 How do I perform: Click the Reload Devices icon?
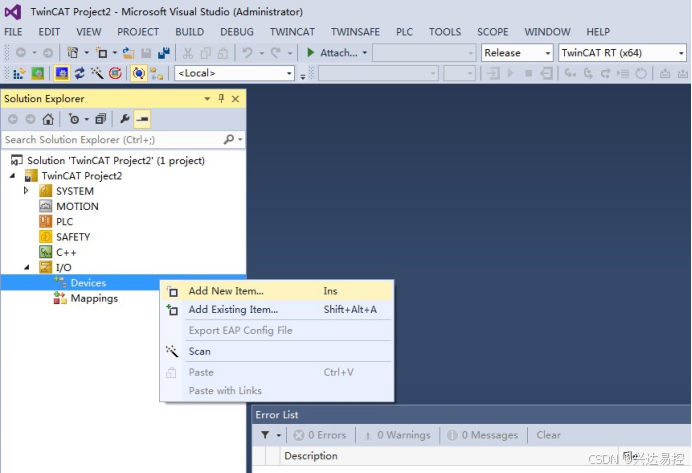(x=79, y=73)
